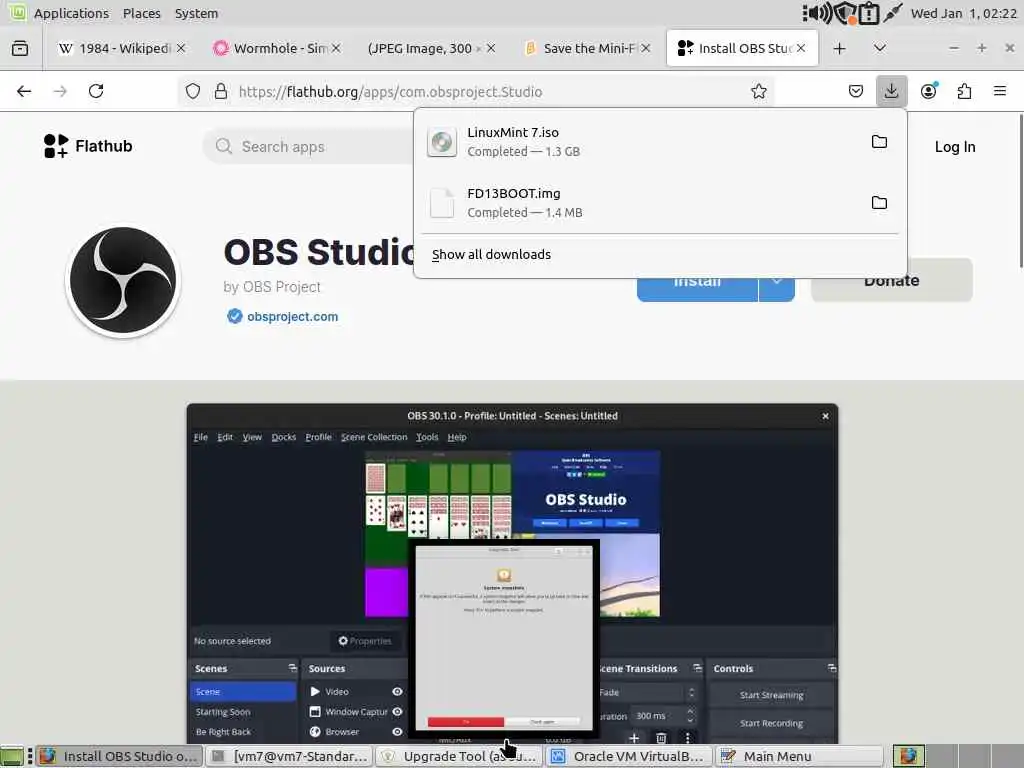This screenshot has height=768, width=1024.
Task: Switch to the JPEG Image tab
Action: coord(432,48)
